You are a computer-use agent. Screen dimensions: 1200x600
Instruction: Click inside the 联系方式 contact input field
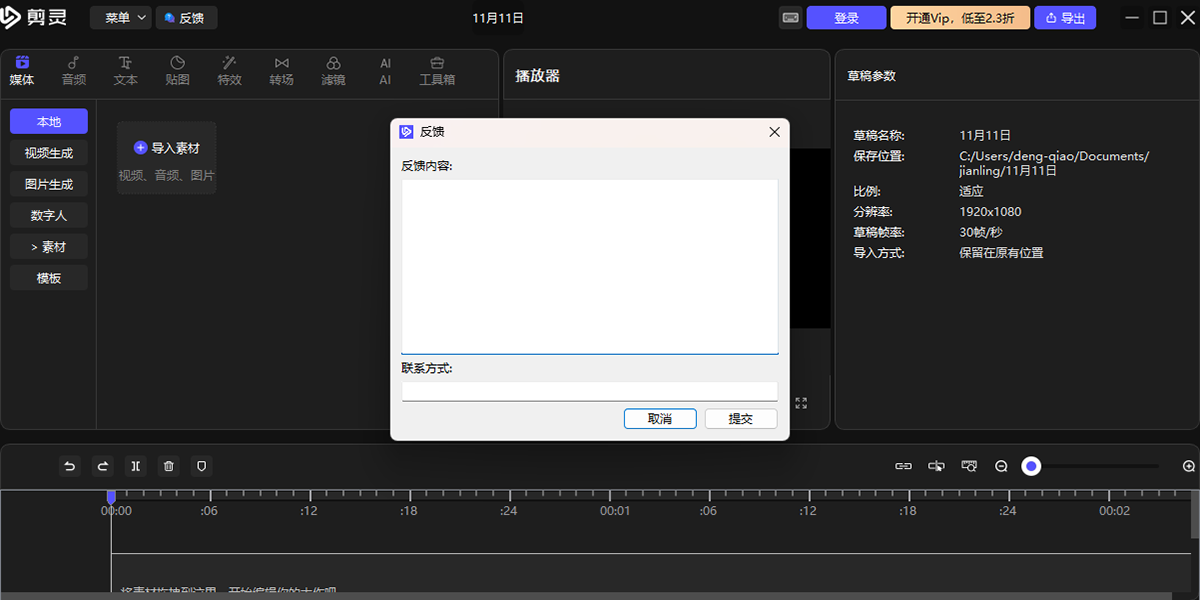pos(589,390)
